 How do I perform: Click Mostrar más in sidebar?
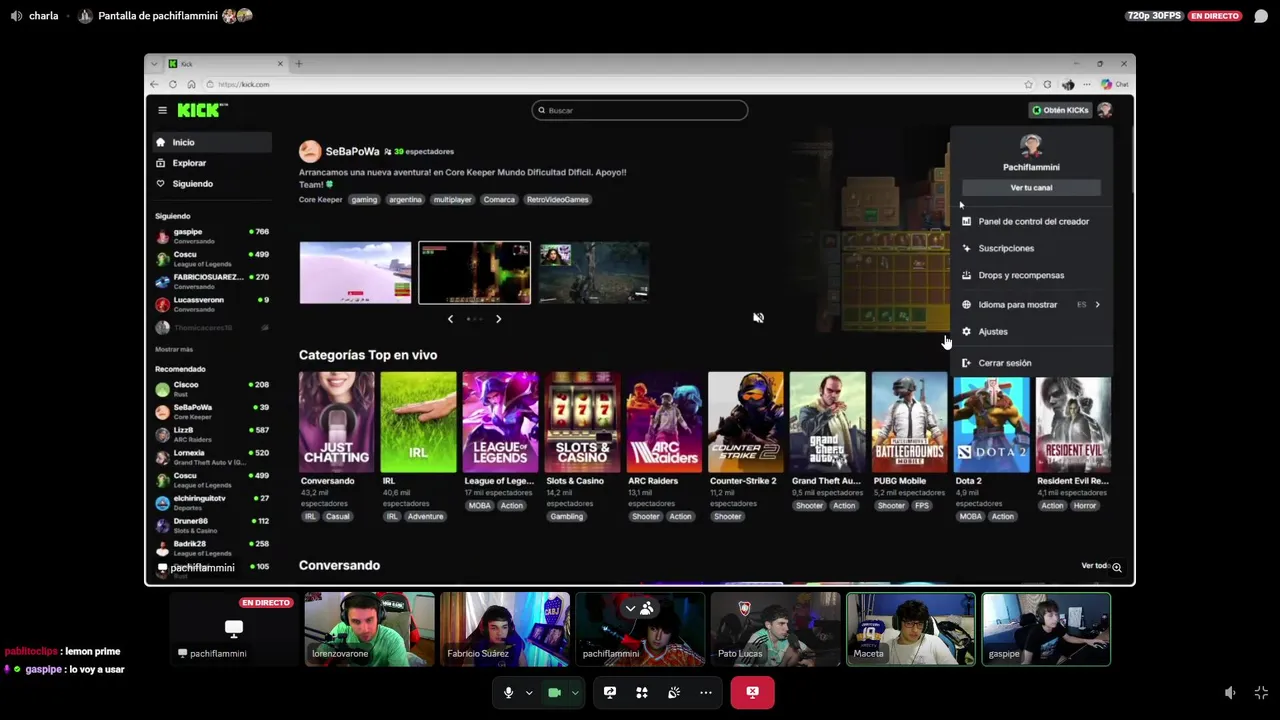174,349
